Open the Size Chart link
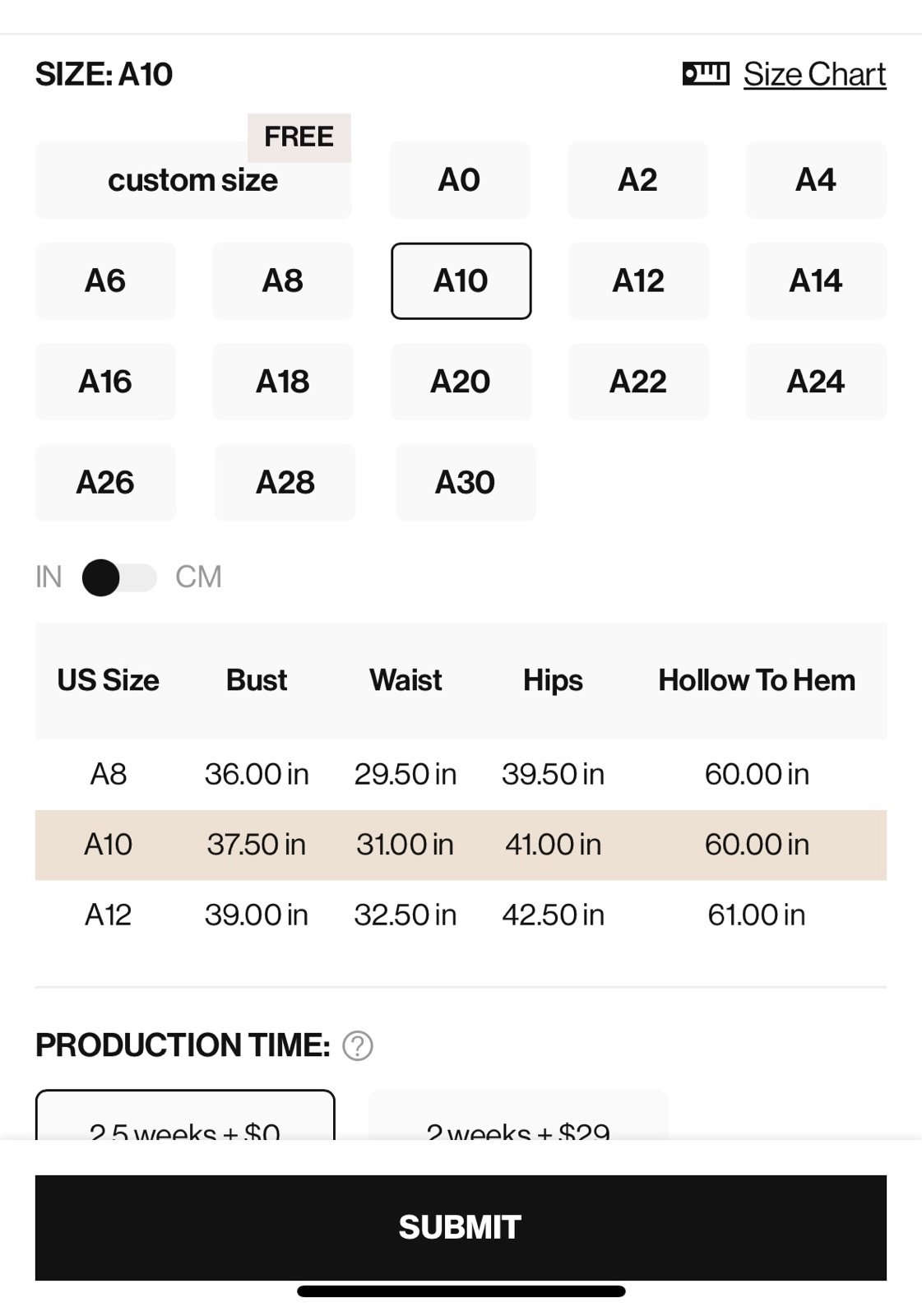922x1316 pixels. point(814,74)
